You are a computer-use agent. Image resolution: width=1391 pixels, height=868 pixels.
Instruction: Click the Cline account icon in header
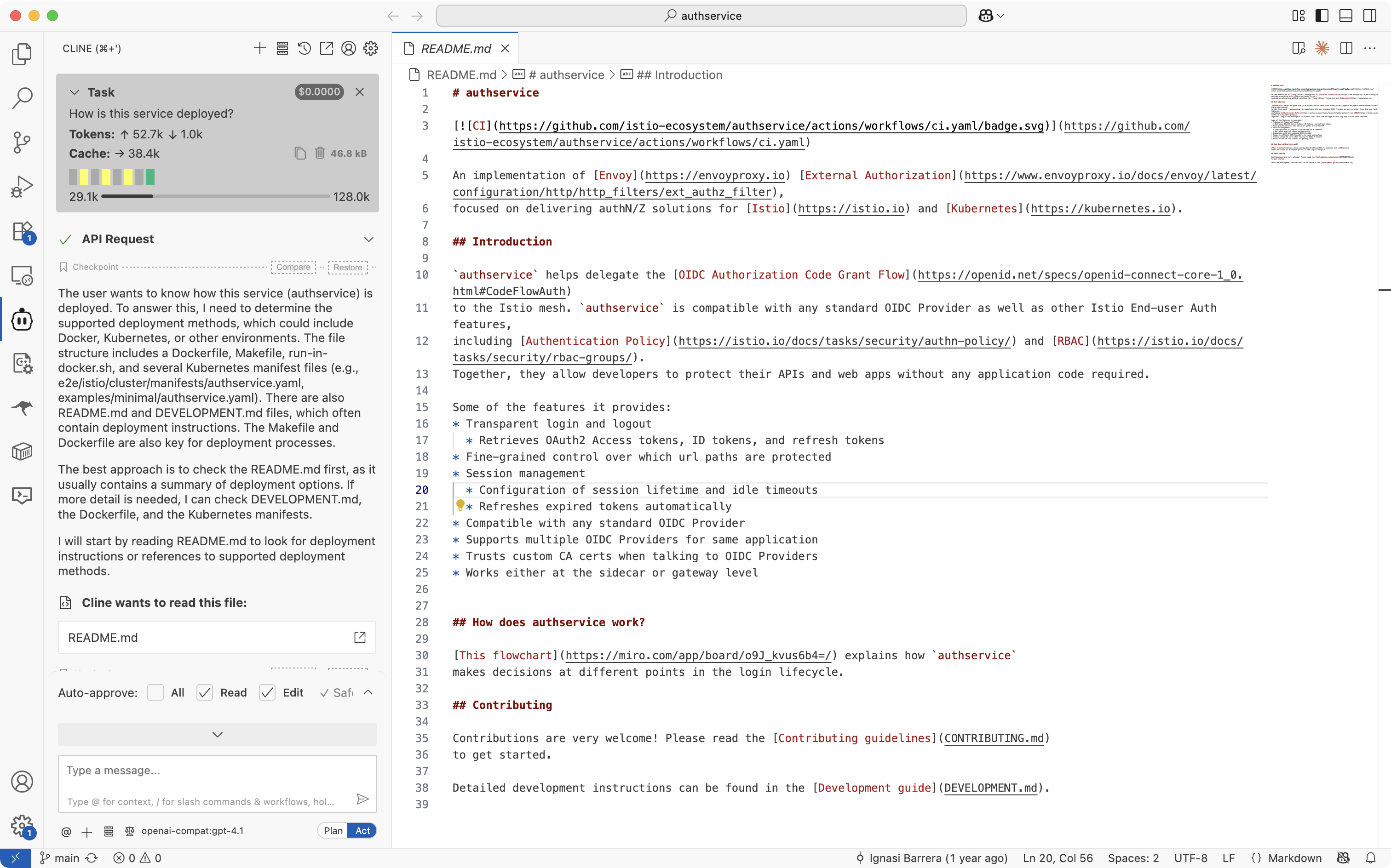tap(349, 48)
